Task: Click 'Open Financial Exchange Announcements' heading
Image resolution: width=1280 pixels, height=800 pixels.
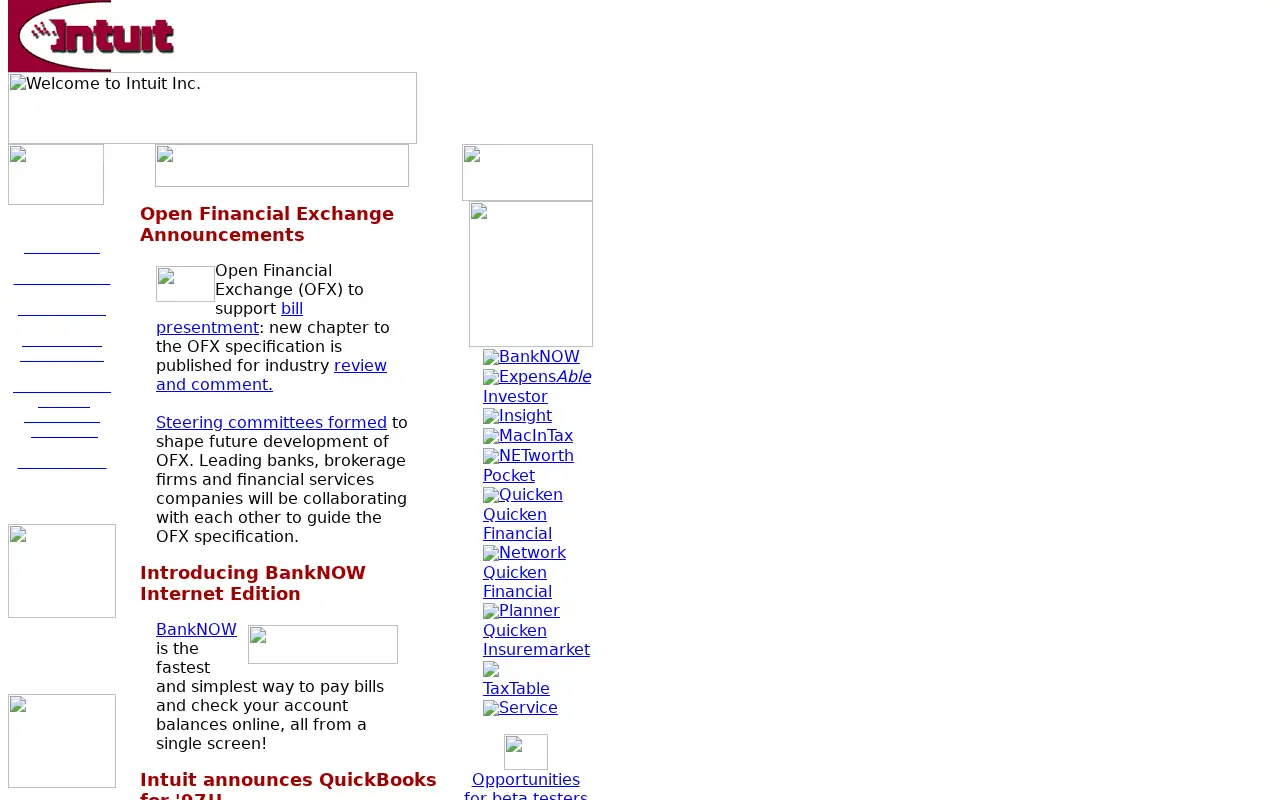Action: 267,224
